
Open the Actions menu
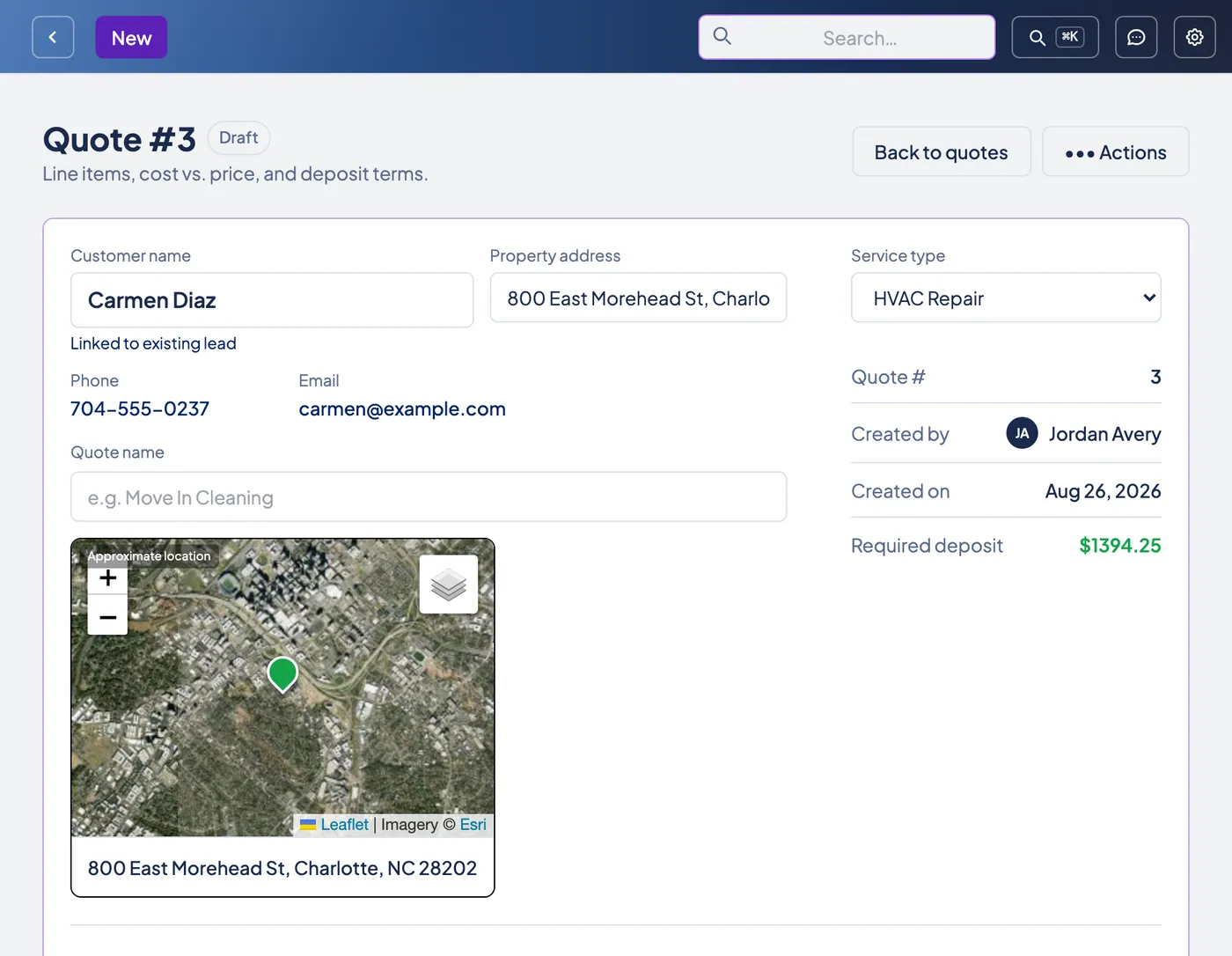click(x=1116, y=151)
